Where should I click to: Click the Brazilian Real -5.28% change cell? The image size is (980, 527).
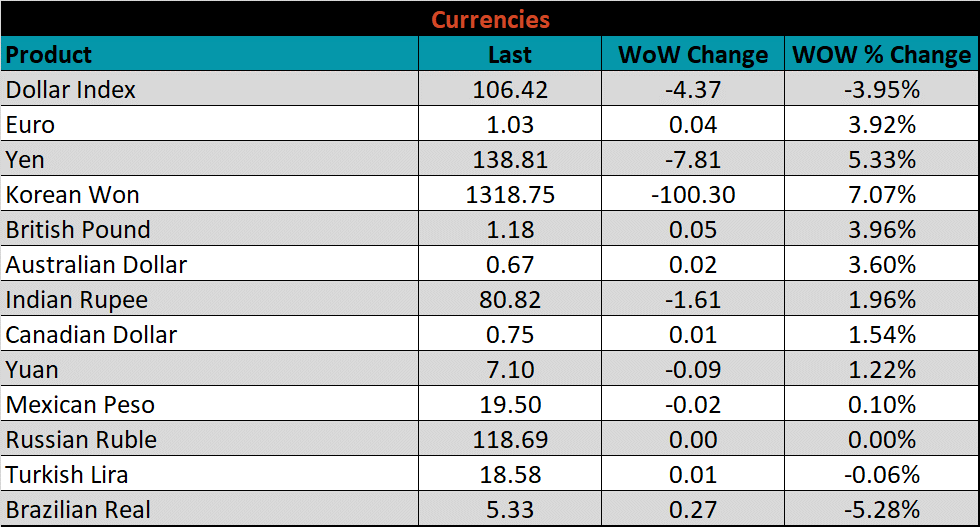(x=881, y=509)
